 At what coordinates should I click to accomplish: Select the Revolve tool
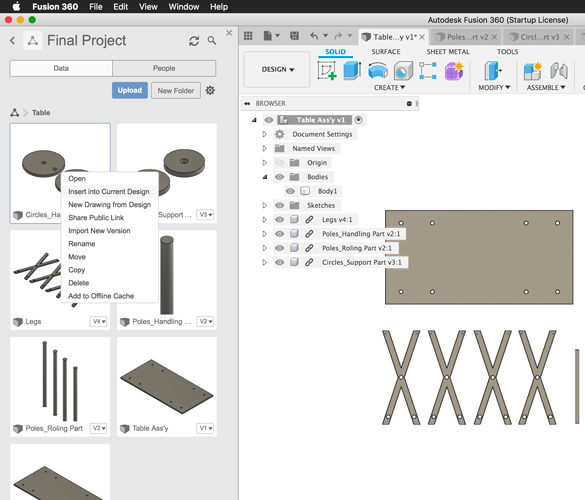click(378, 71)
